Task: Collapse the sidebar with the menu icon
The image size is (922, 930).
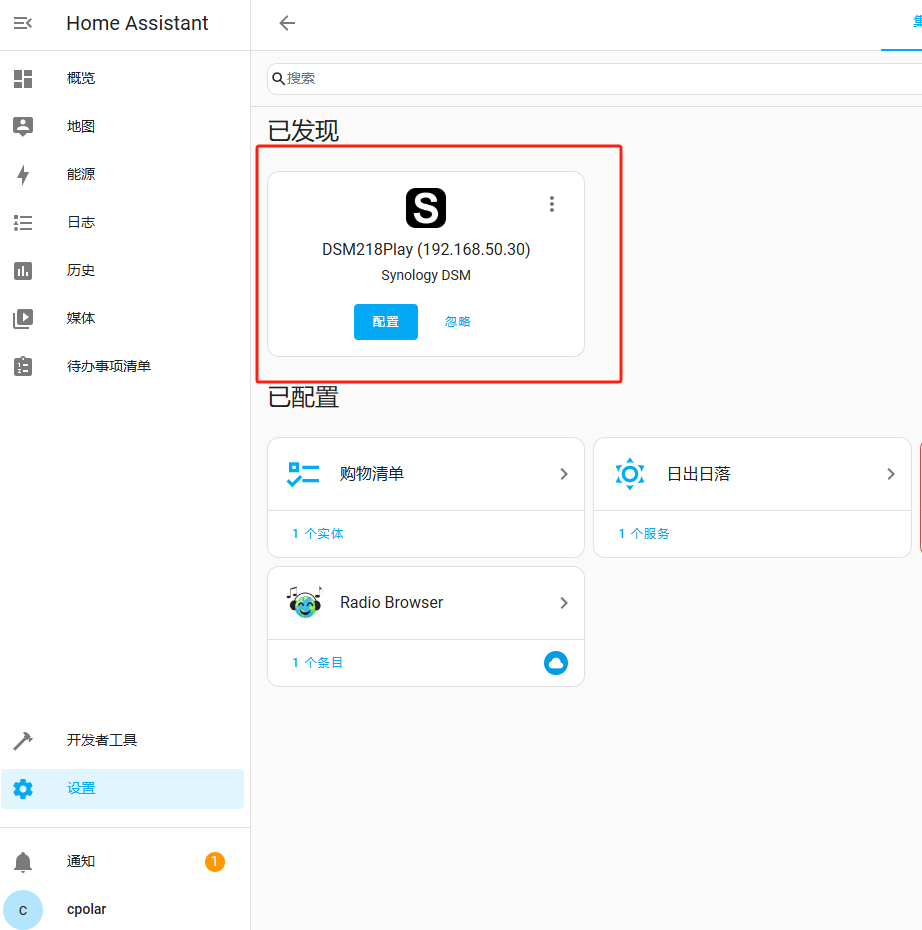Action: (x=23, y=23)
